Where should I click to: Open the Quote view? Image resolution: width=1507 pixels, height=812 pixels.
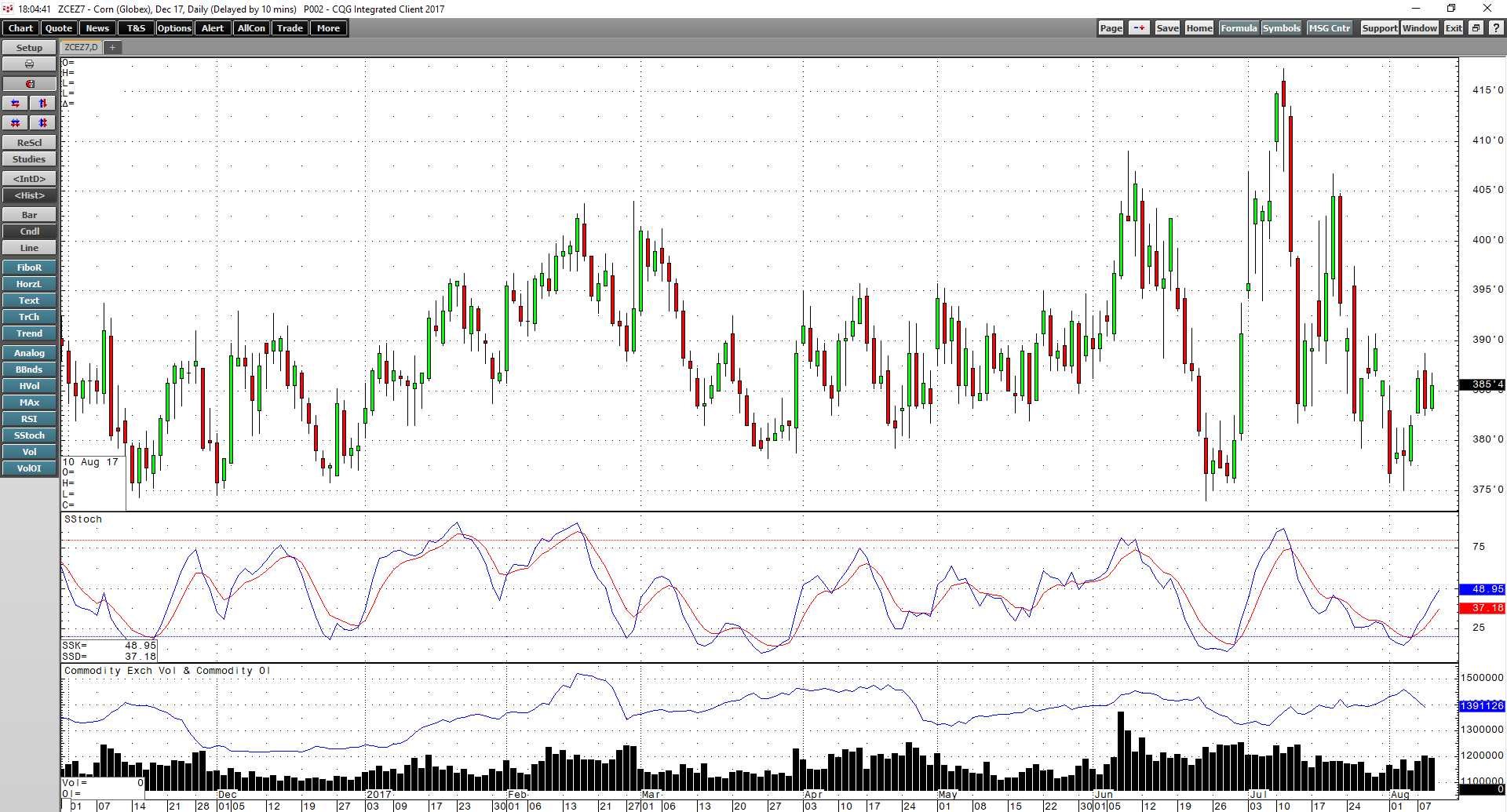[x=59, y=28]
